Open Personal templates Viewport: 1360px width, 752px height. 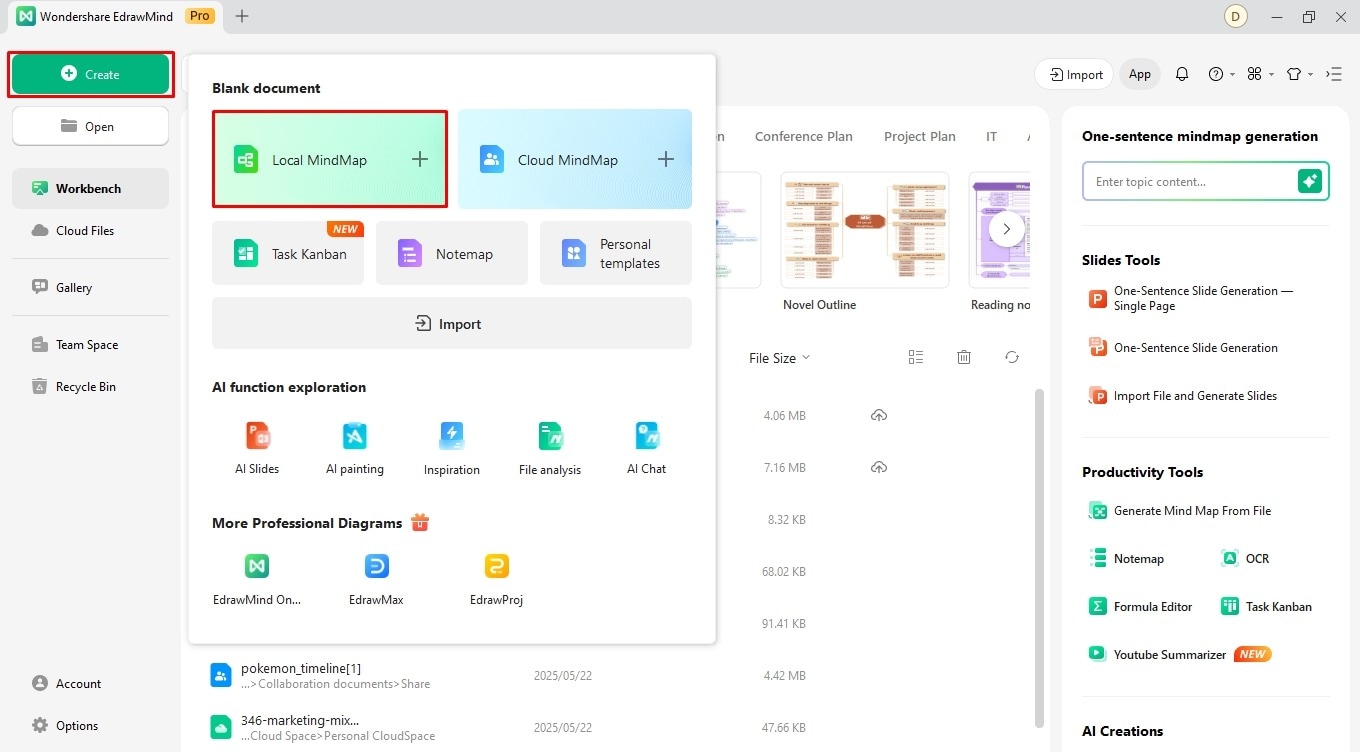point(616,253)
